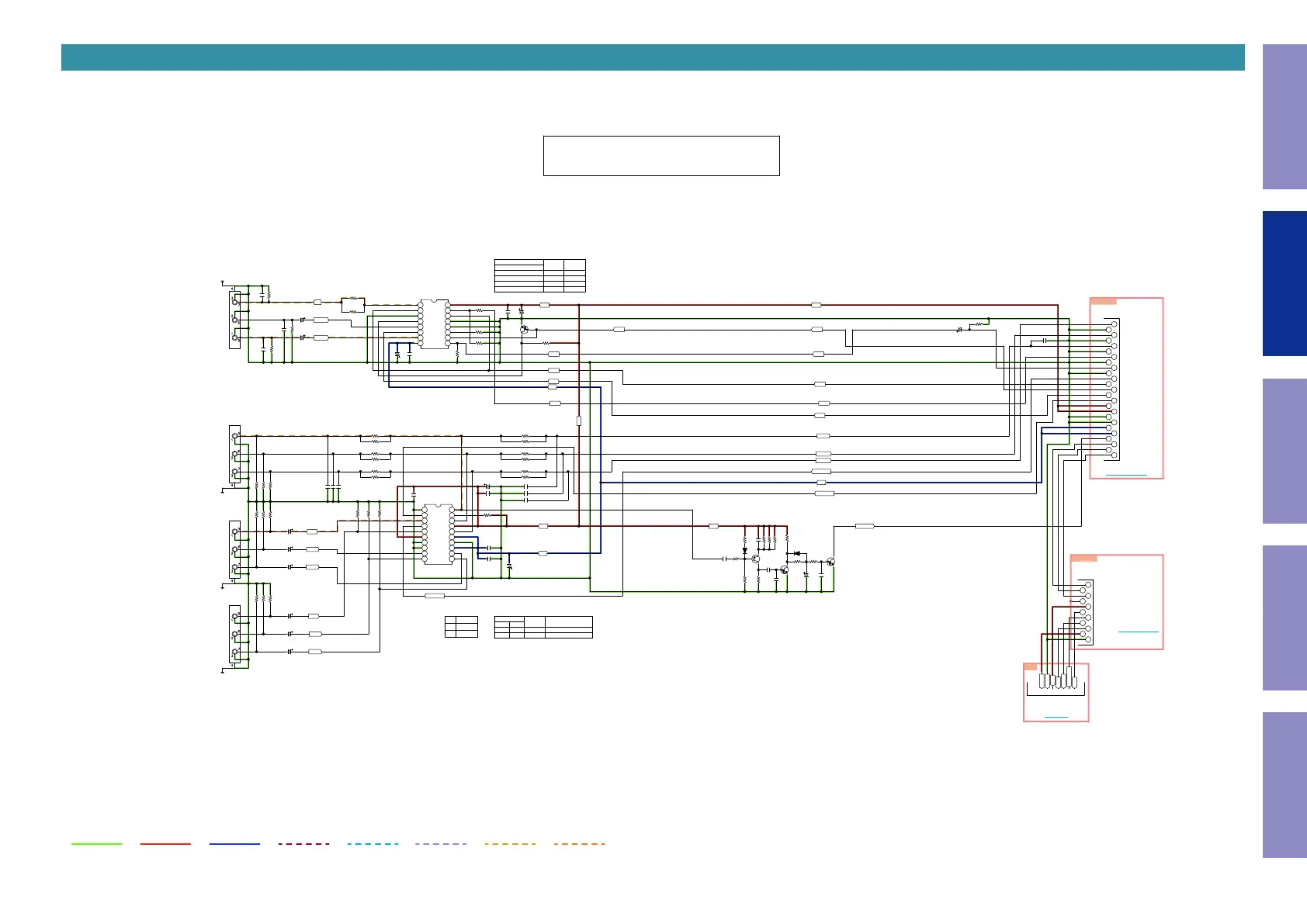Click the large pin header in upper-right pink box
This screenshot has height=924, width=1307.
[x=1111, y=389]
